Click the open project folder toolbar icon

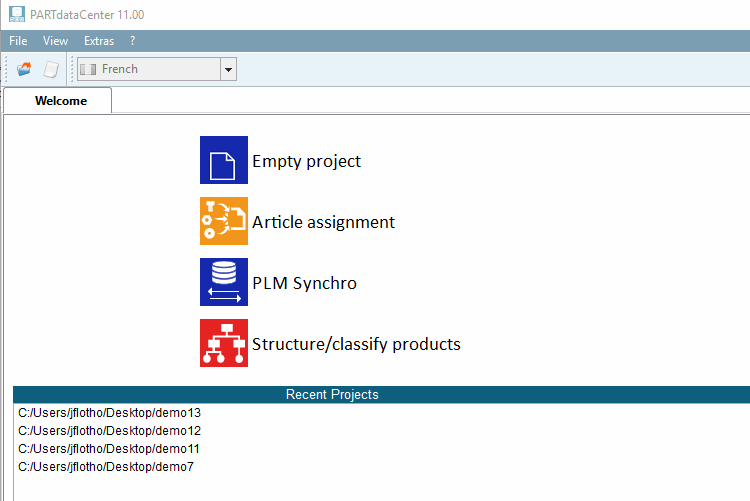tap(24, 69)
